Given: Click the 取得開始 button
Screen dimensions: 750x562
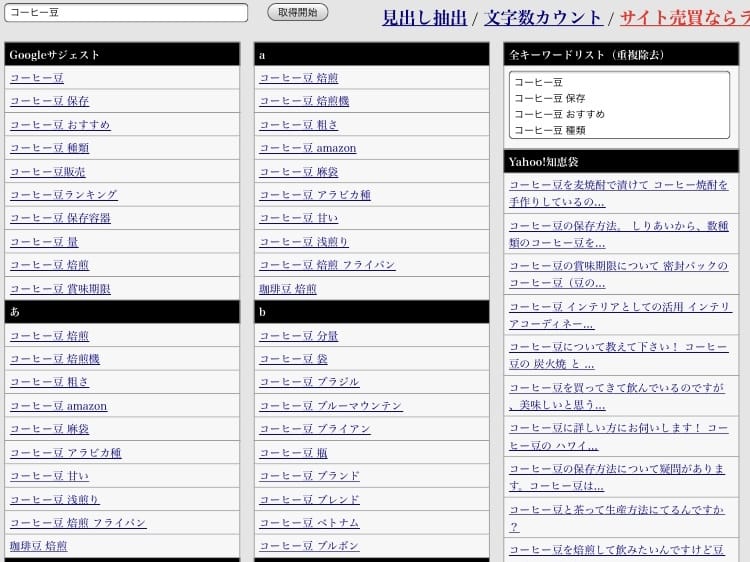Looking at the screenshot, I should coord(298,12).
